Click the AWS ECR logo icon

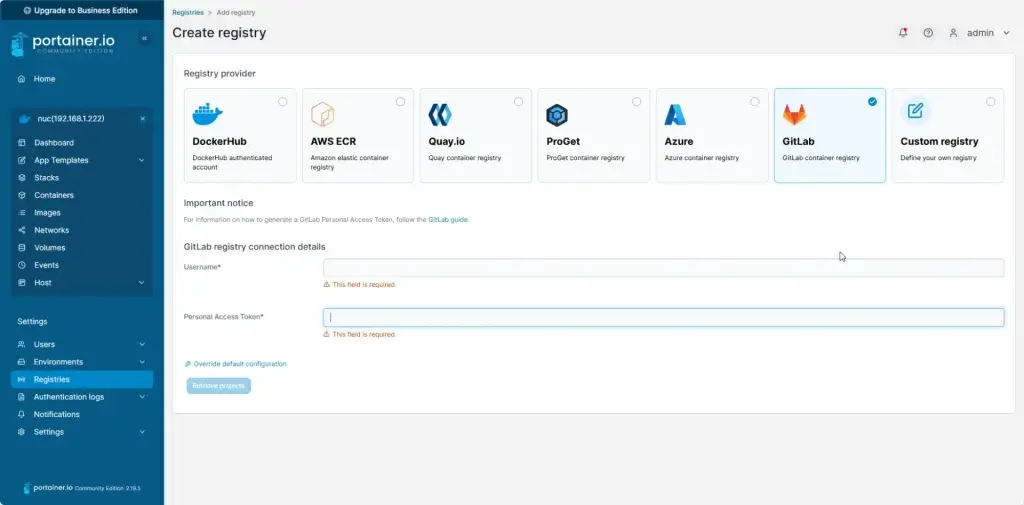[323, 115]
